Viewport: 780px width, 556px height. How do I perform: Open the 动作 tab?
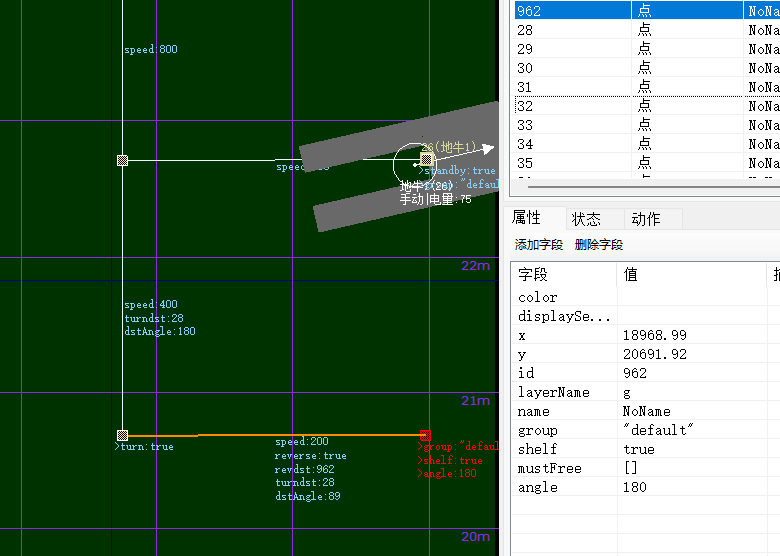point(645,219)
